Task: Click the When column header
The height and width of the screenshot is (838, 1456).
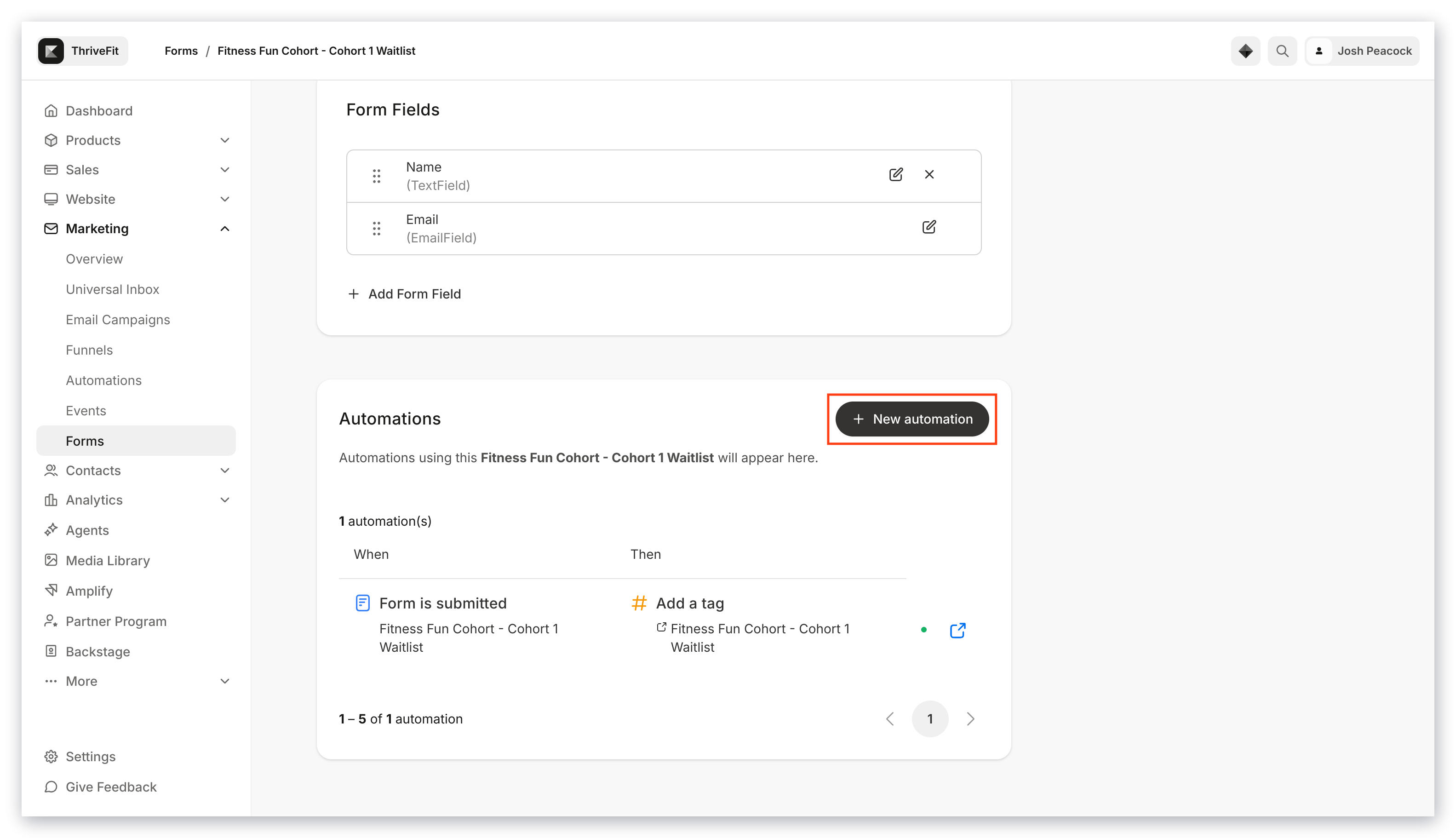Action: 371,554
